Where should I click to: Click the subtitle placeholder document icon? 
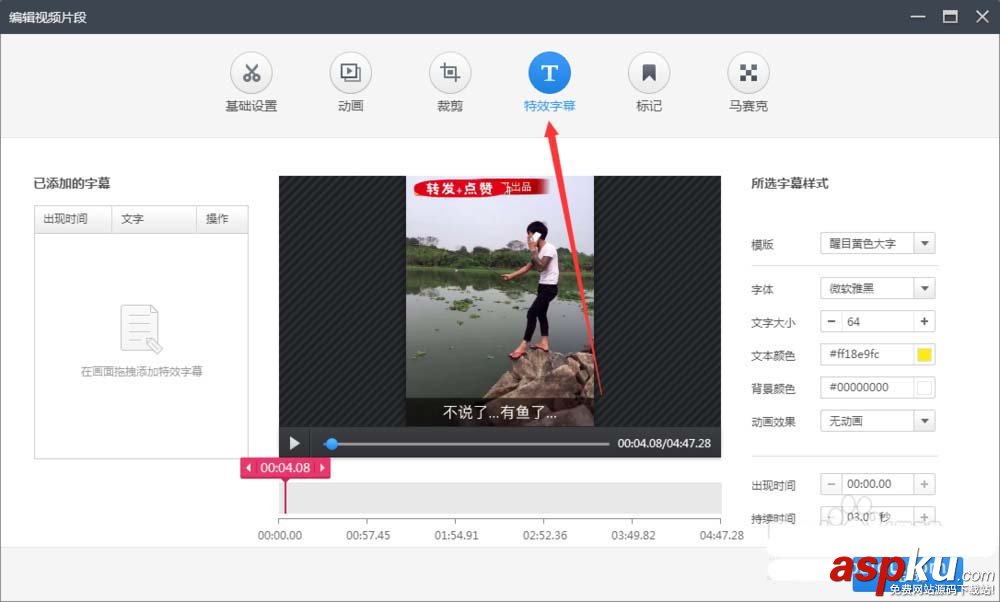tap(140, 328)
